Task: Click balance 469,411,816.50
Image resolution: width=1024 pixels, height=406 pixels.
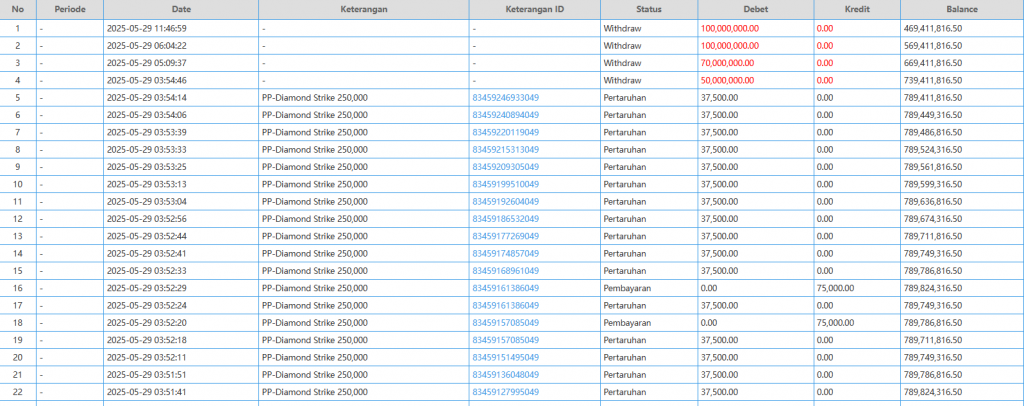Action: click(x=933, y=29)
